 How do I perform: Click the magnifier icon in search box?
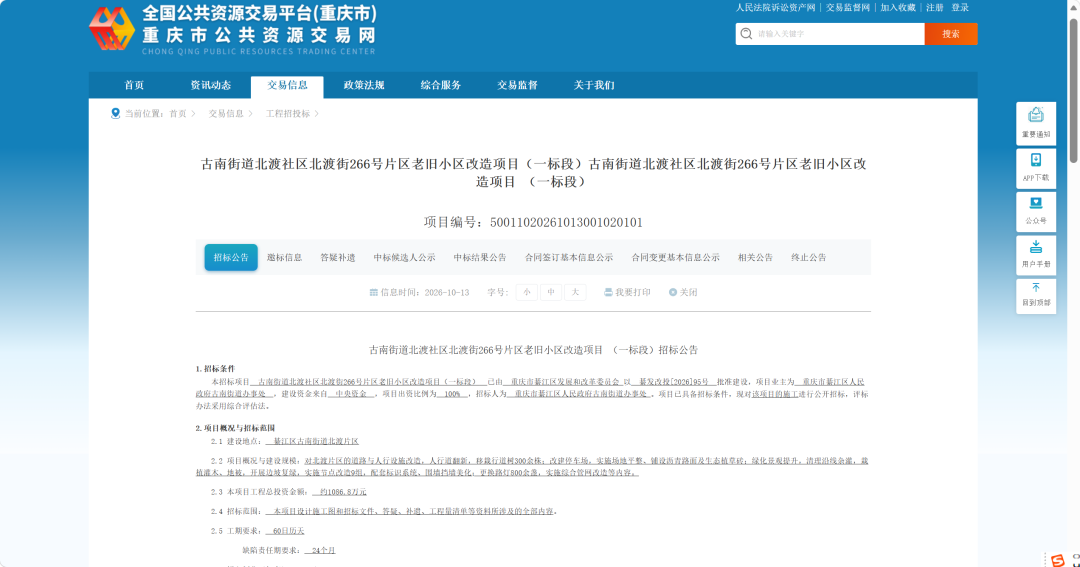[746, 34]
